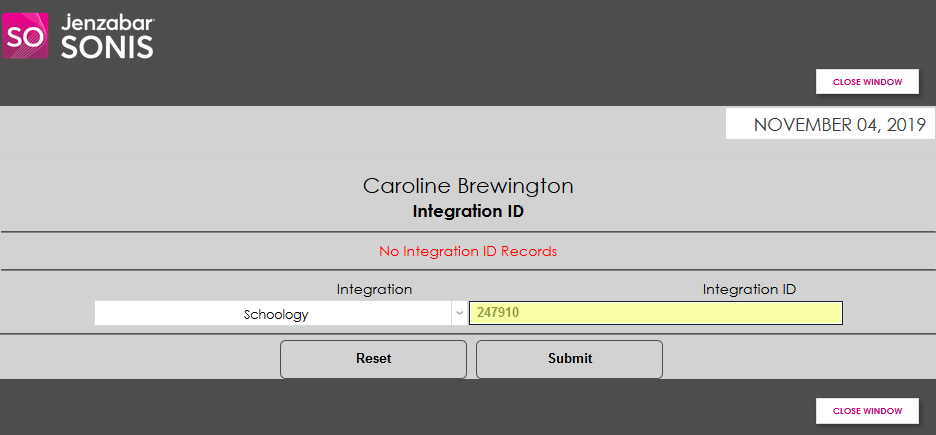This screenshot has width=936, height=435.
Task: Click the top CLOSE WINDOW button
Action: coord(867,82)
